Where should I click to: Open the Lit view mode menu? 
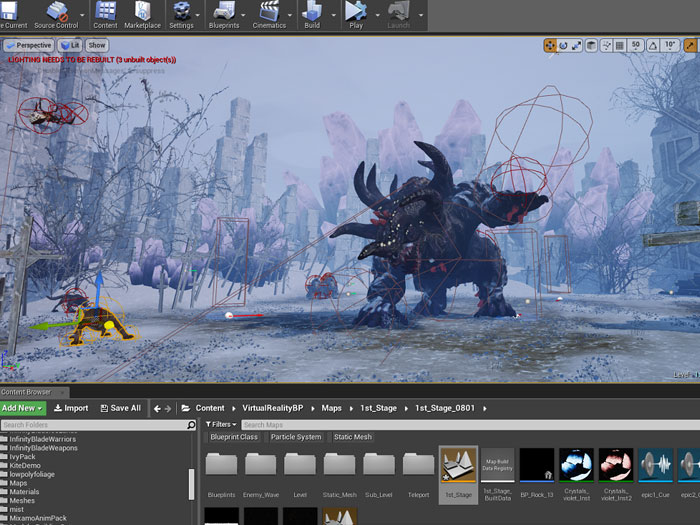click(70, 45)
